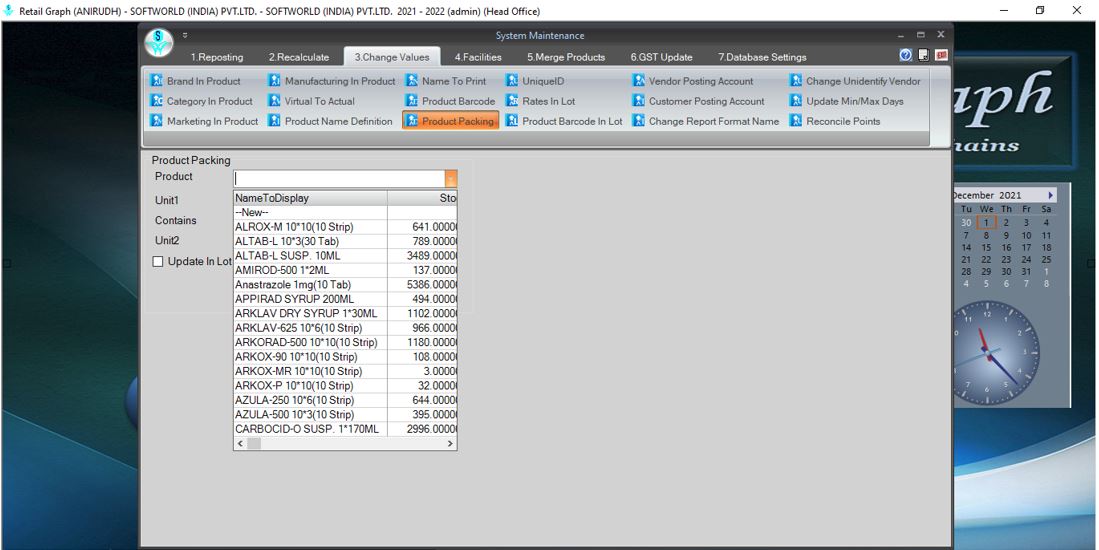Image resolution: width=1099 pixels, height=550 pixels.
Task: Select highlighted Product Packing option
Action: 451,121
